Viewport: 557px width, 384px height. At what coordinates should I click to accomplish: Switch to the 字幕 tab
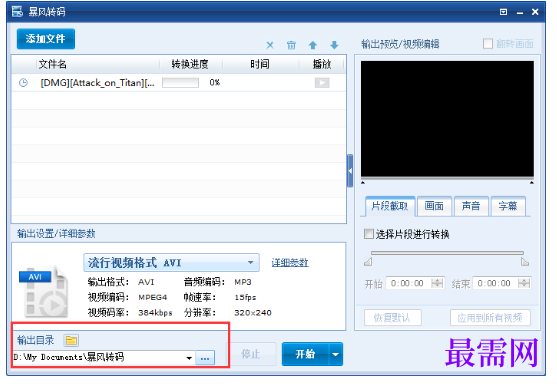click(x=508, y=206)
